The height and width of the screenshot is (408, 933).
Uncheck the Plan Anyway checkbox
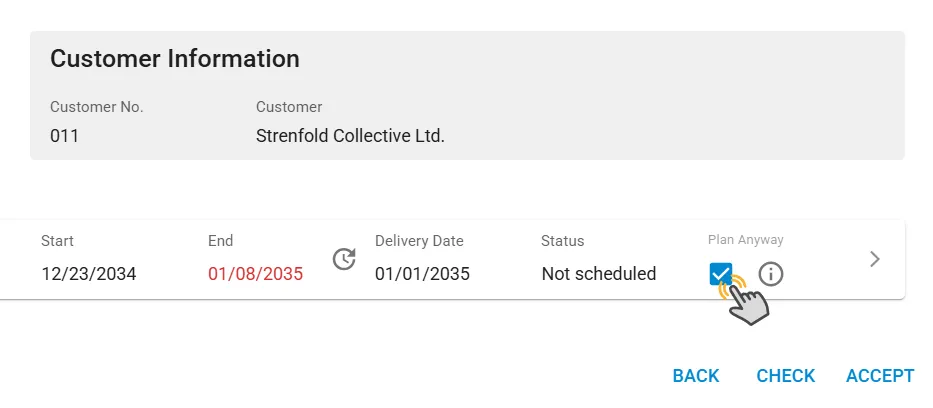tap(721, 274)
